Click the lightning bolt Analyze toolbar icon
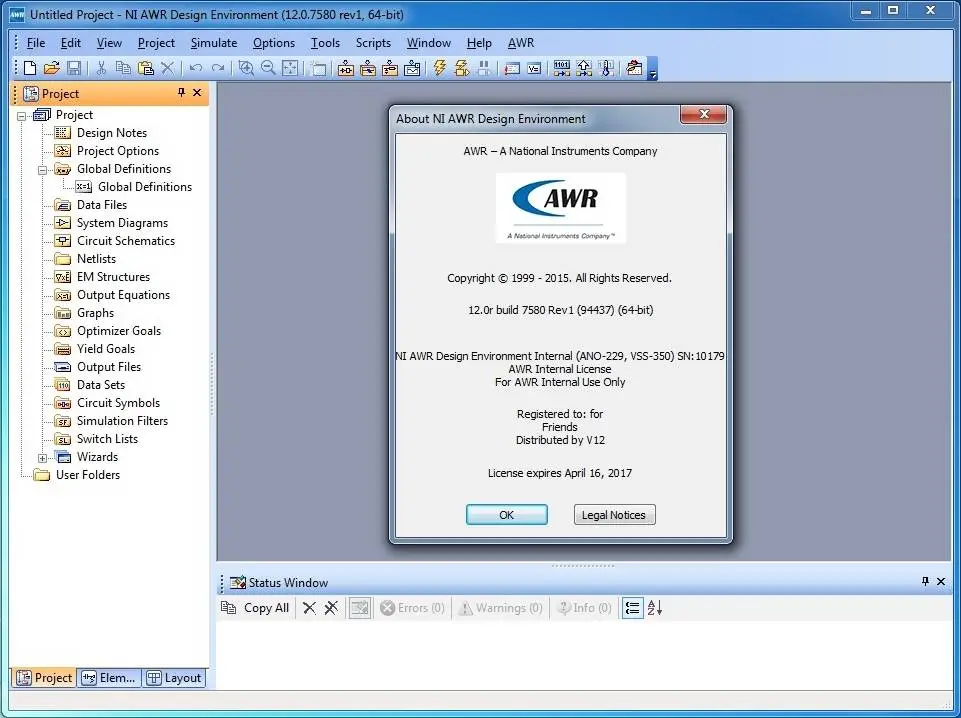 [439, 68]
